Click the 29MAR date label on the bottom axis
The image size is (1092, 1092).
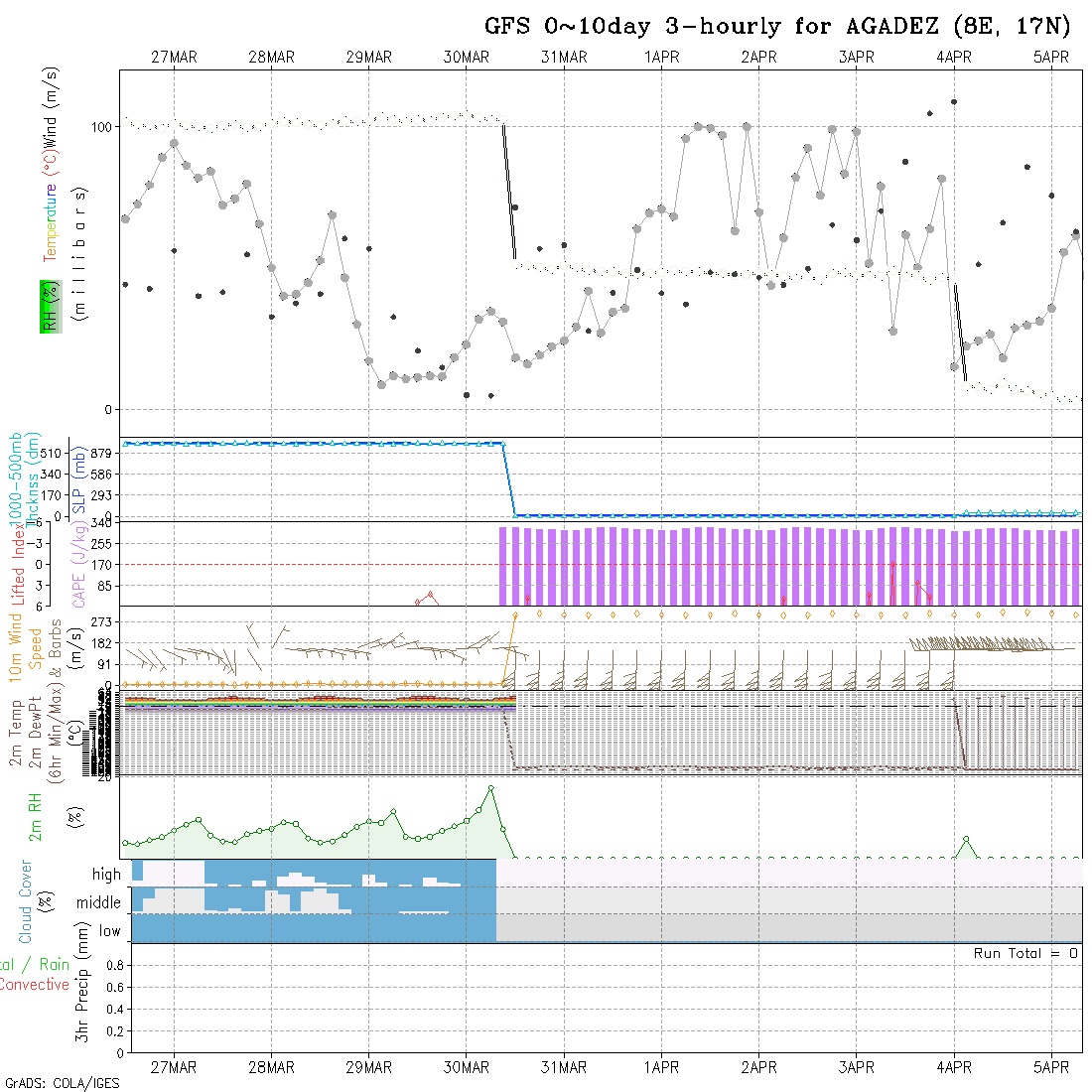(368, 1067)
